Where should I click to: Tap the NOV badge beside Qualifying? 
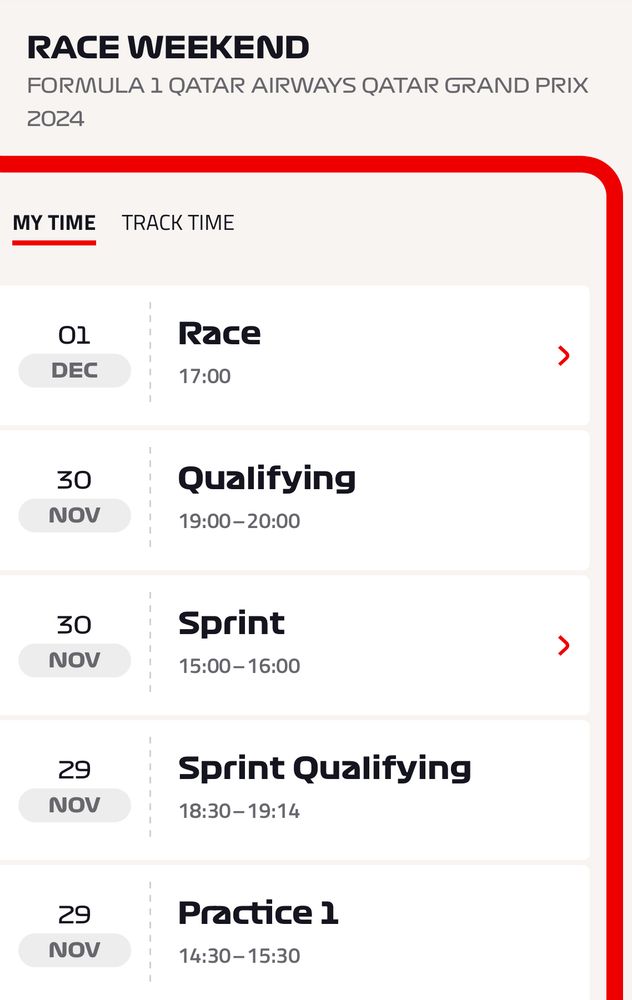coord(75,515)
